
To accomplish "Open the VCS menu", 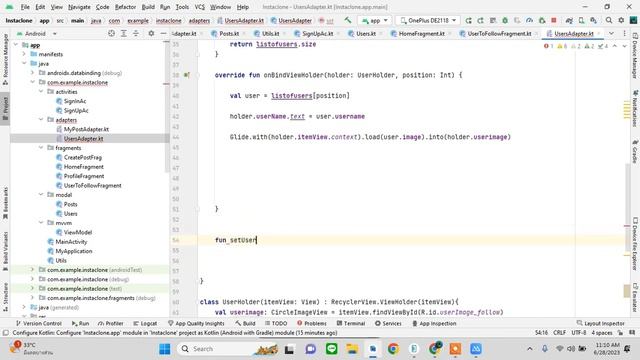I will tap(199, 7).
